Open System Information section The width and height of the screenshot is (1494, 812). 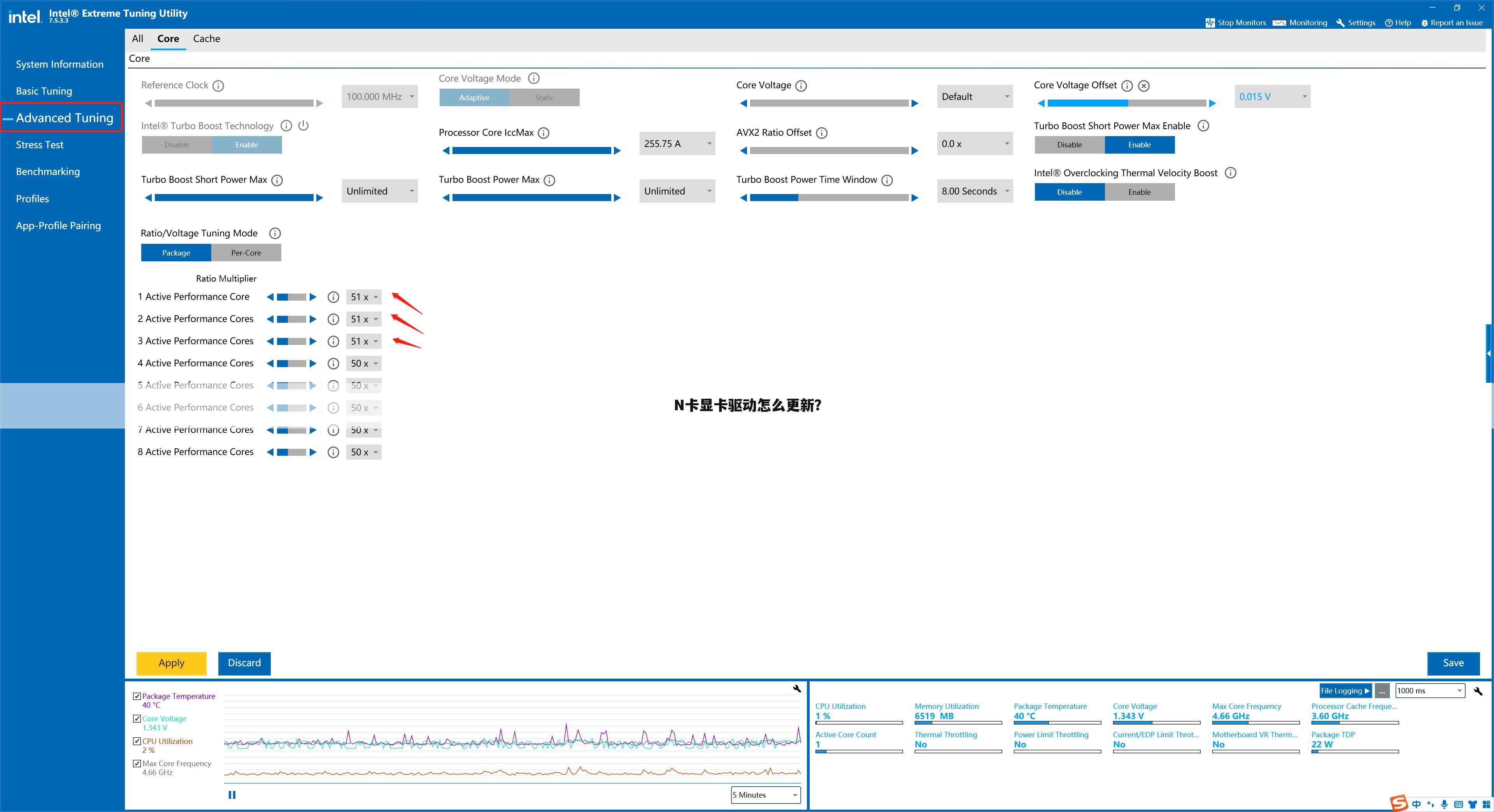pyautogui.click(x=60, y=64)
